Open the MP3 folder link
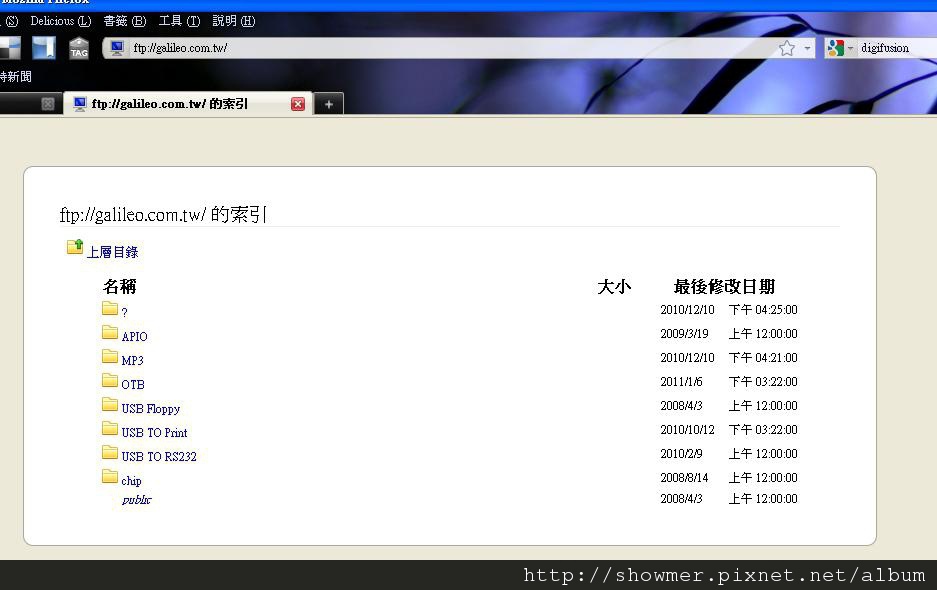 [133, 360]
